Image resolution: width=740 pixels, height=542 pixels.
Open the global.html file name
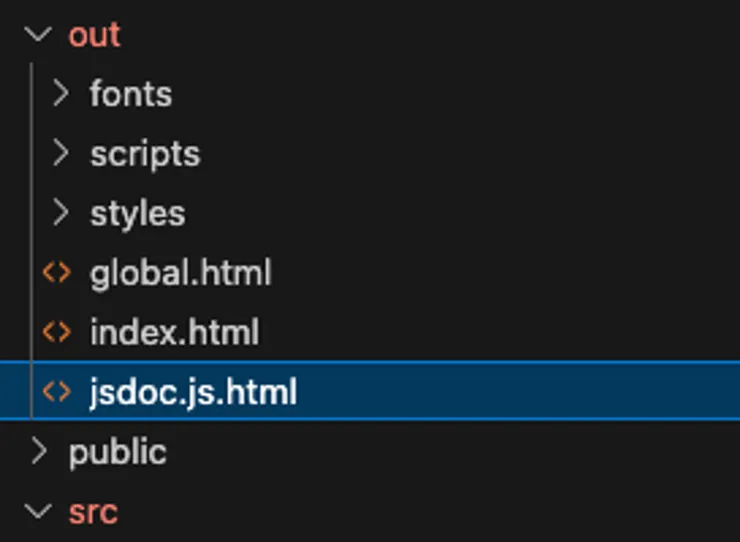[x=180, y=273]
